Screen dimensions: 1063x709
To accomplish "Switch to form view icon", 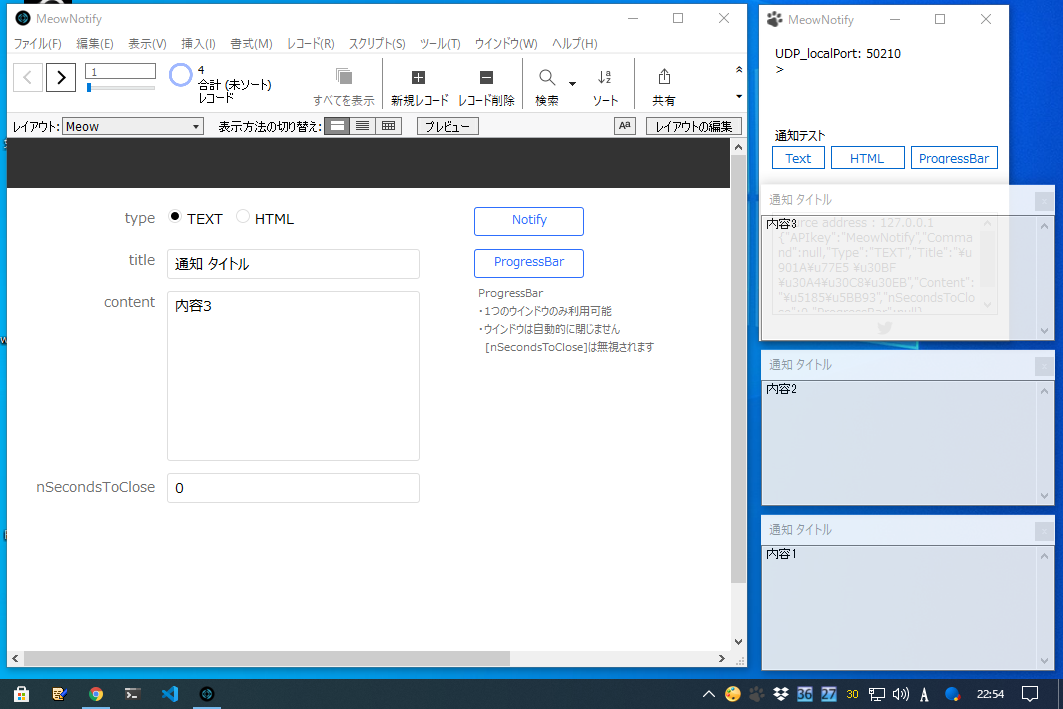I will (337, 126).
